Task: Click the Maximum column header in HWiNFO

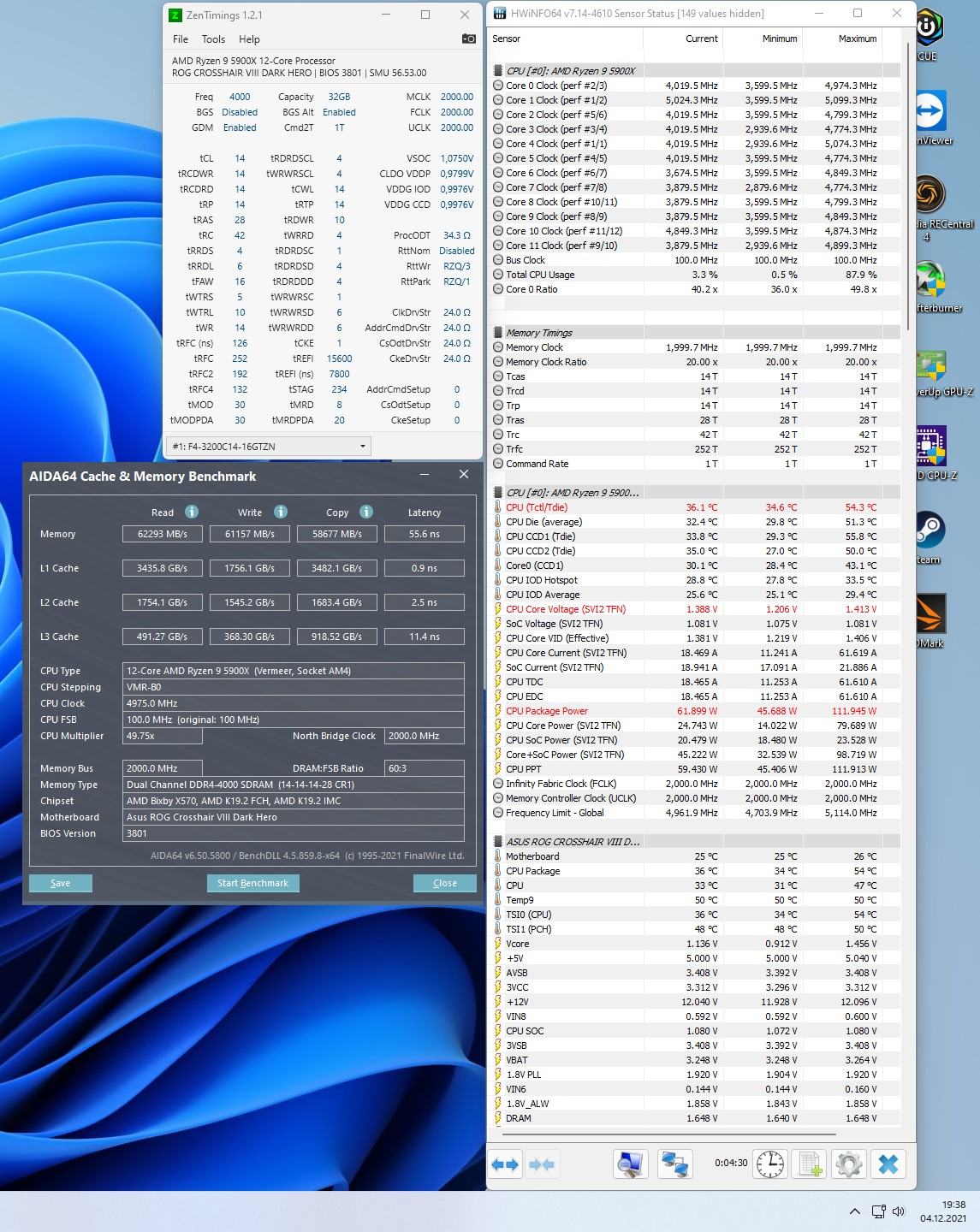Action: click(x=841, y=38)
